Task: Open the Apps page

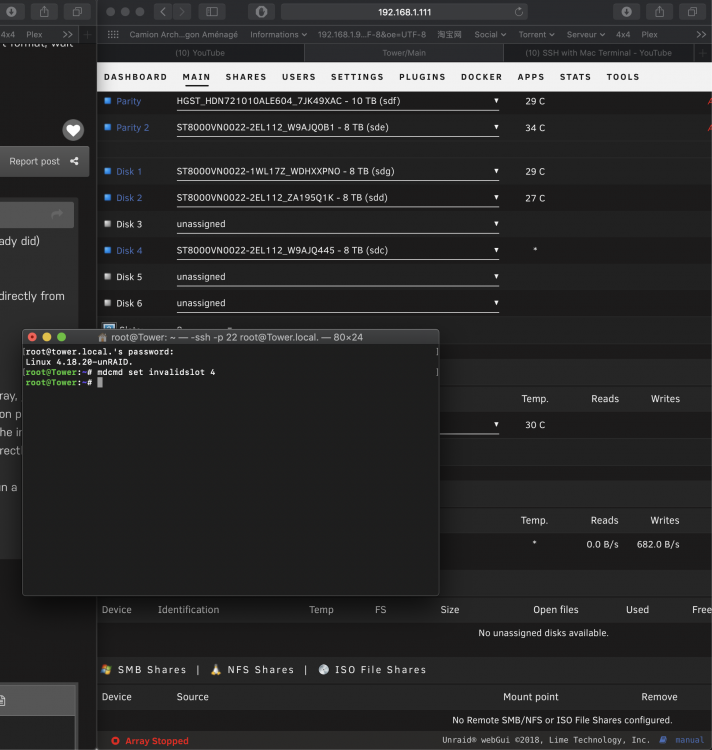Action: 531,77
